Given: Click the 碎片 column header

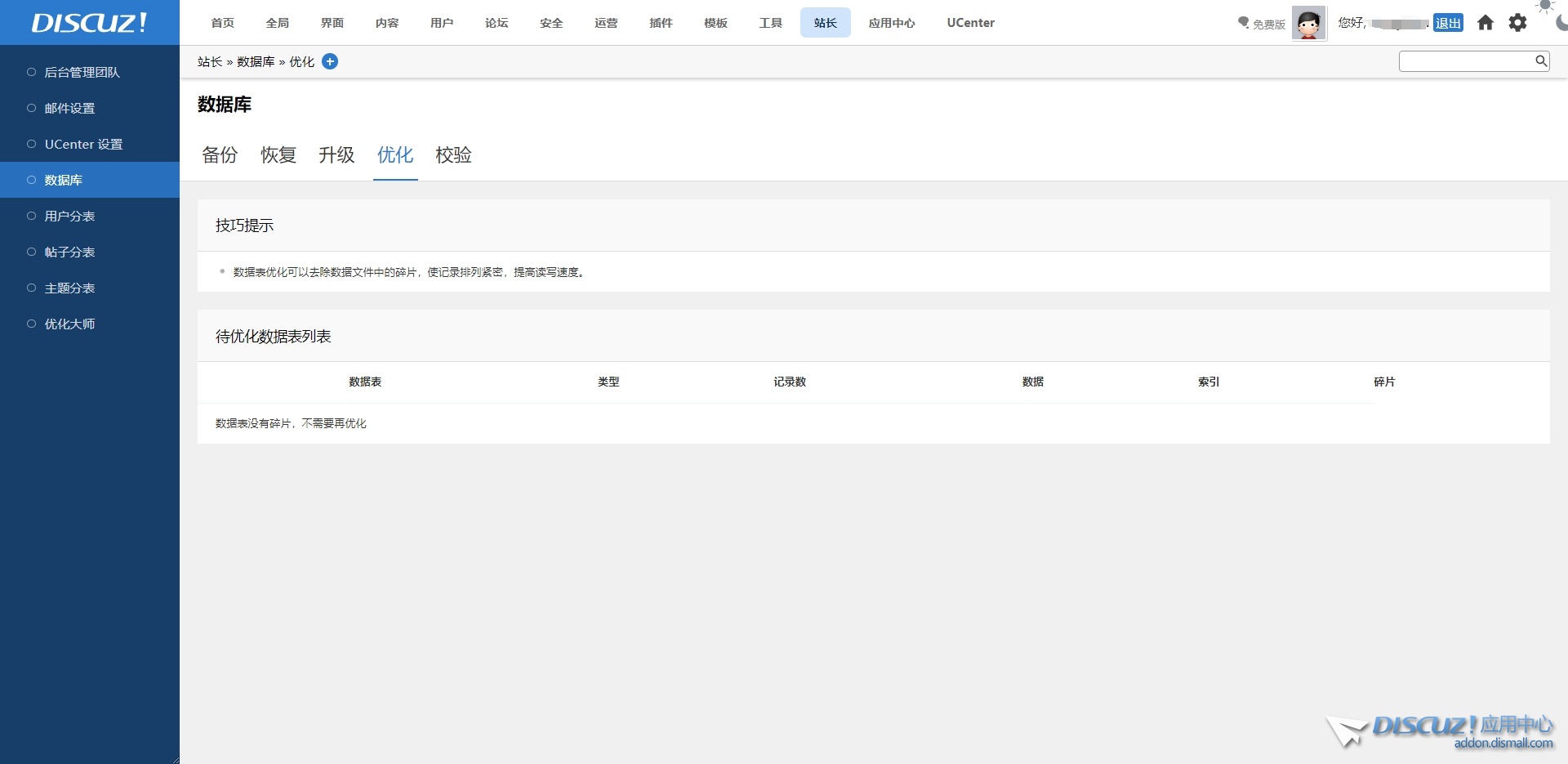Looking at the screenshot, I should (x=1384, y=382).
